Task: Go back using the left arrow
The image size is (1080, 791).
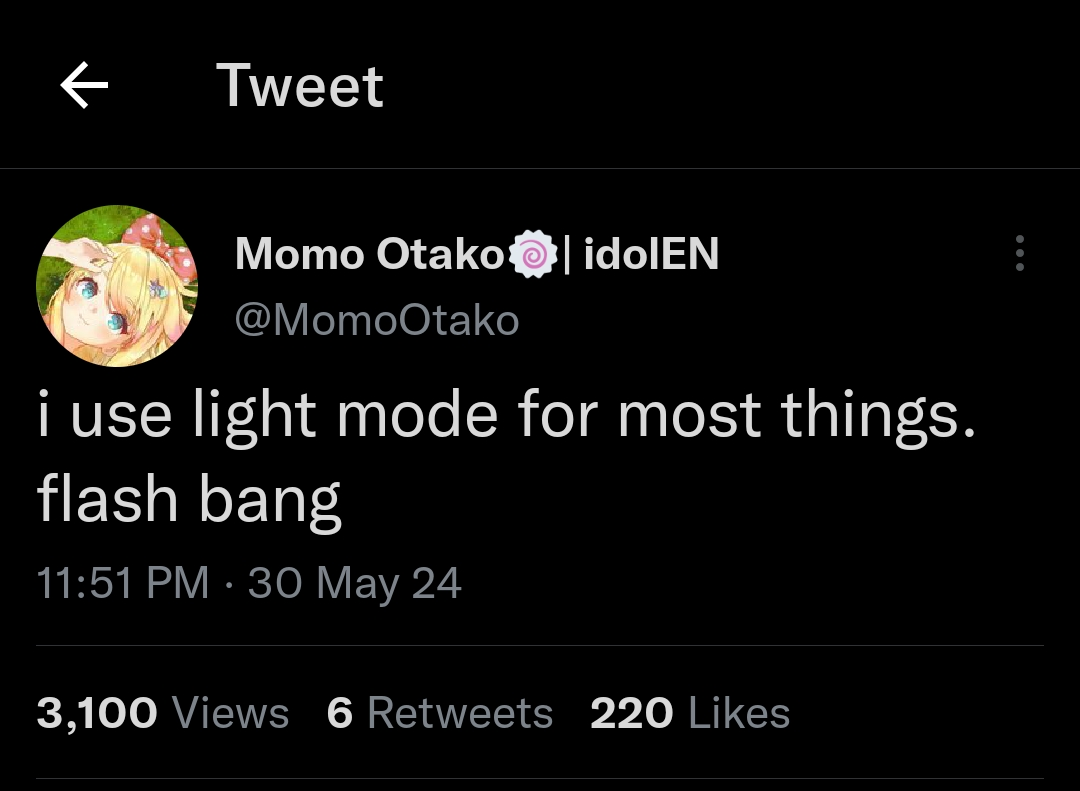Action: (x=84, y=86)
